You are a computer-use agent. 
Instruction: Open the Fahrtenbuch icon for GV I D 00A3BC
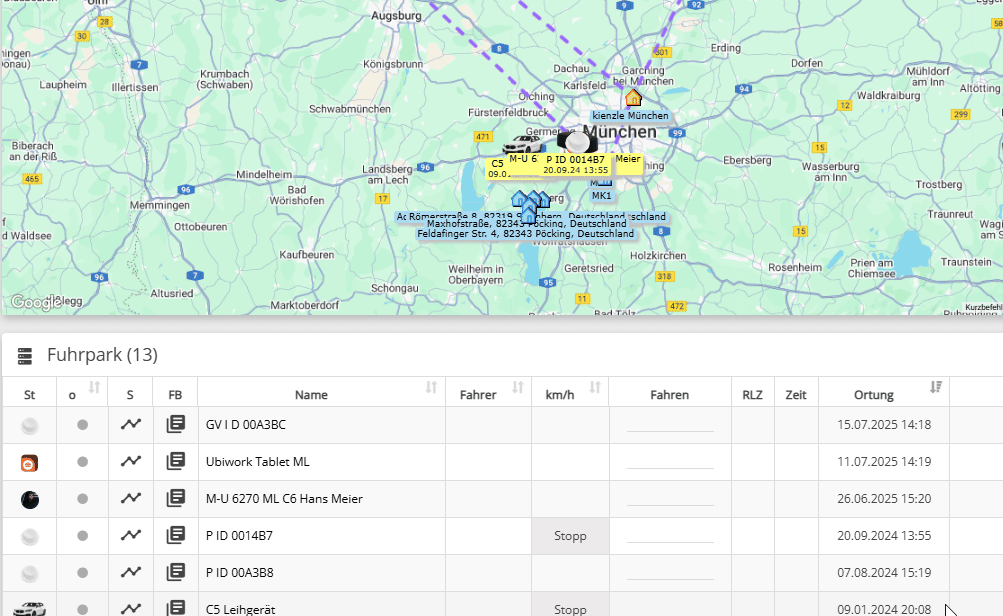(x=176, y=423)
